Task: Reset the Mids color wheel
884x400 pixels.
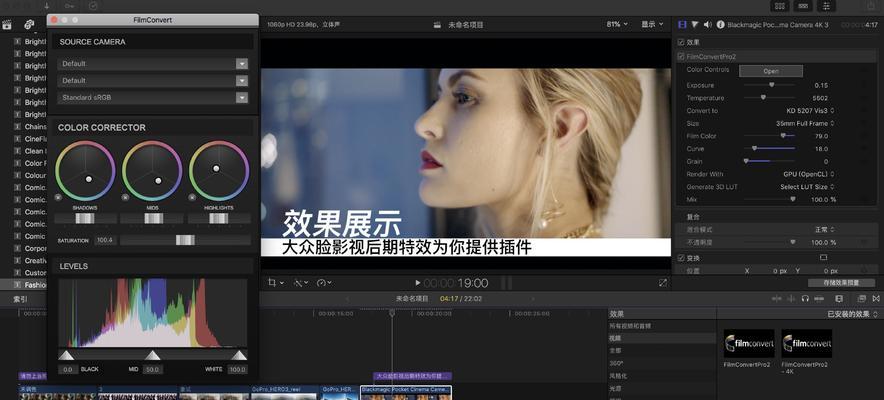Action: point(125,197)
